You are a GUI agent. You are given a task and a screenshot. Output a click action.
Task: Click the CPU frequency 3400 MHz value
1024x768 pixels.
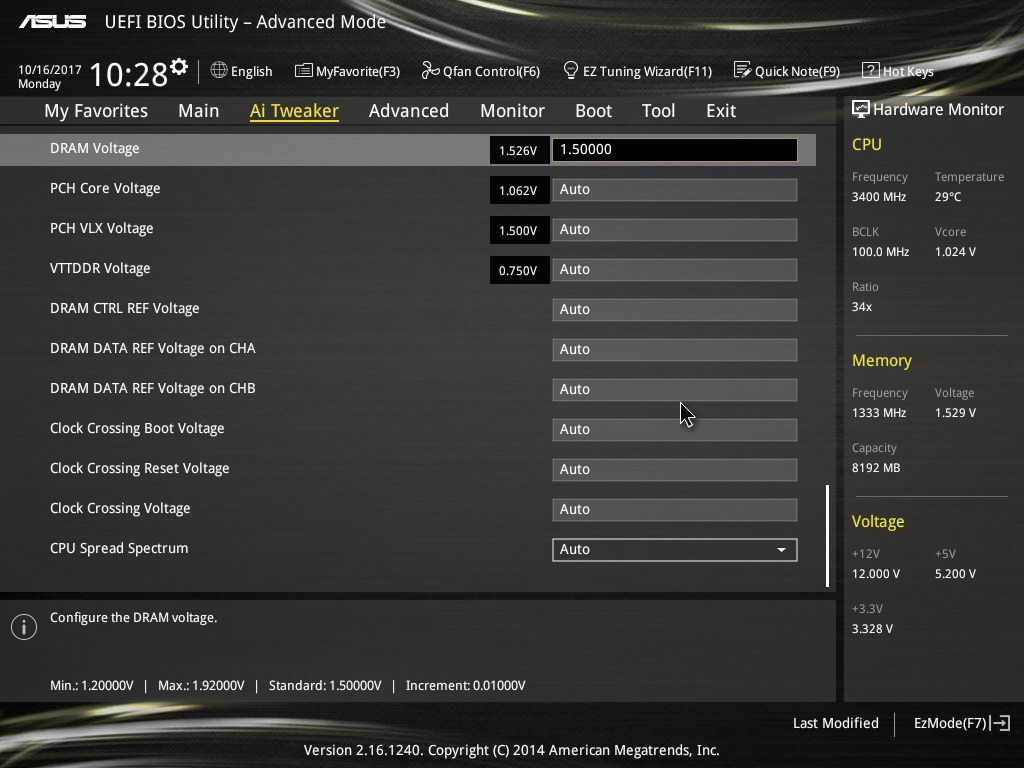pyautogui.click(x=879, y=197)
